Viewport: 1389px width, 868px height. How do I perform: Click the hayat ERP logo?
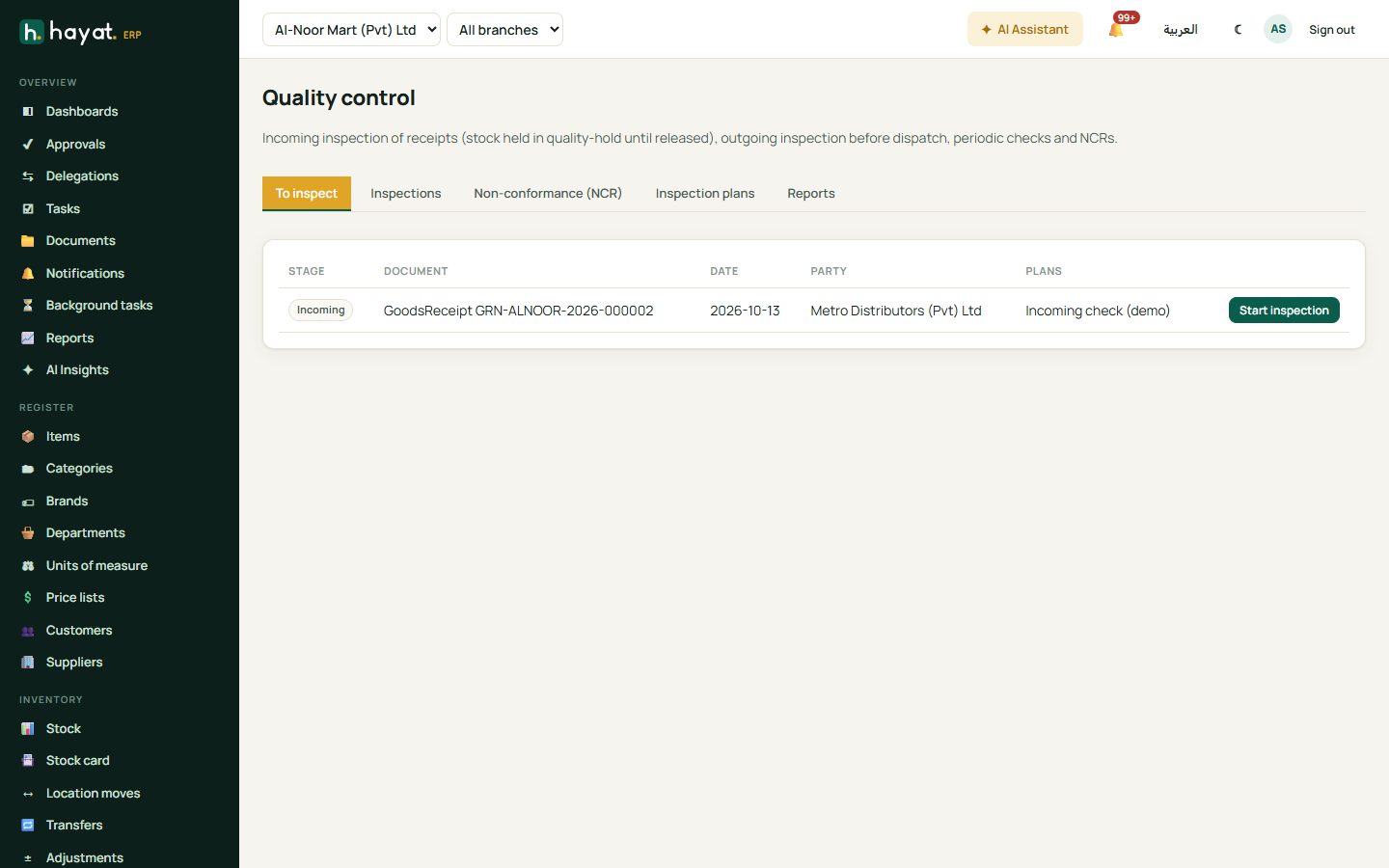click(81, 32)
